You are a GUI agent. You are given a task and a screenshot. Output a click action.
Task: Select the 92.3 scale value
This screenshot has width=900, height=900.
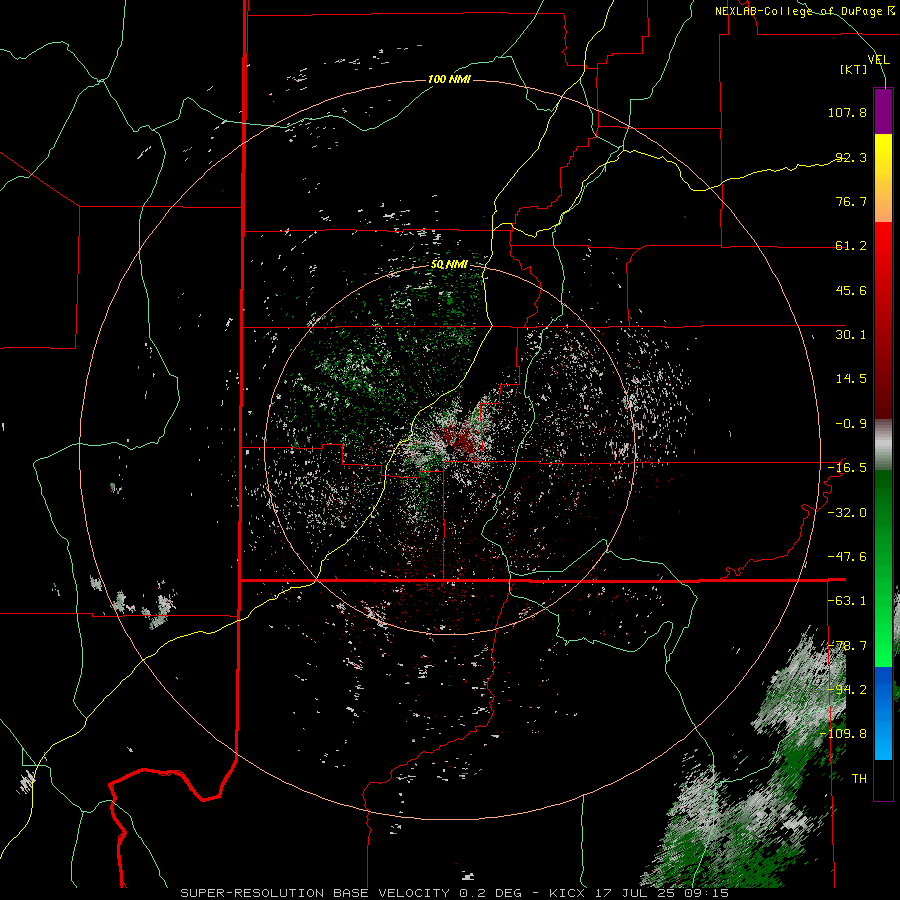[851, 157]
